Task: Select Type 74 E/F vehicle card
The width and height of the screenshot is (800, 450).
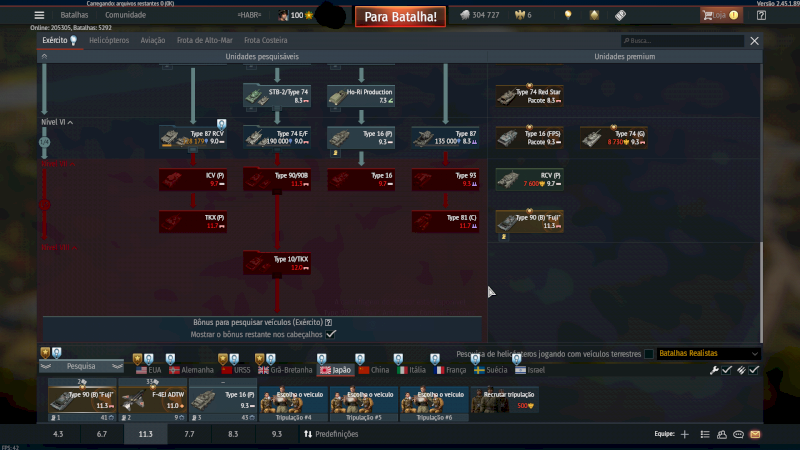Action: tap(277, 138)
